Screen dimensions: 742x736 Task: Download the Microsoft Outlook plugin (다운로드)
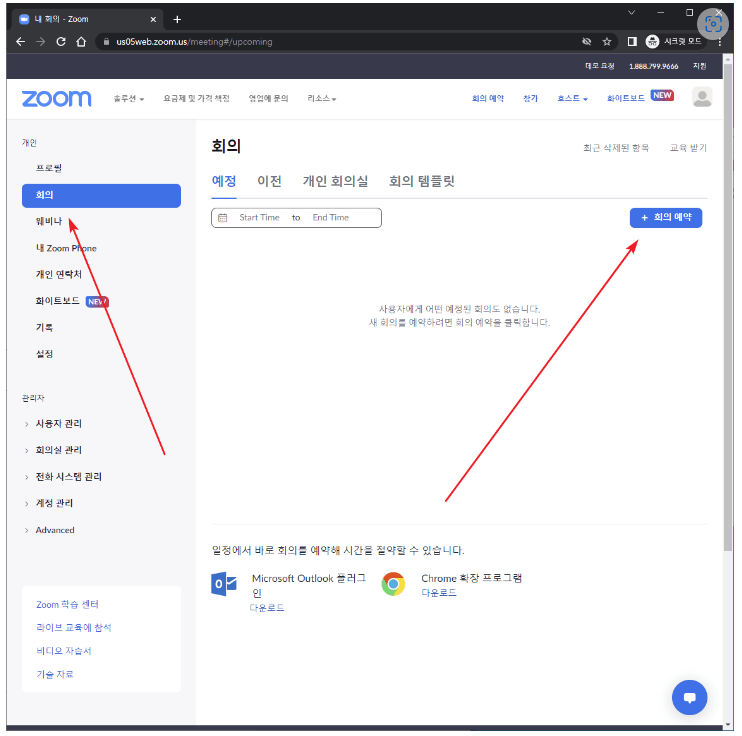tap(267, 608)
